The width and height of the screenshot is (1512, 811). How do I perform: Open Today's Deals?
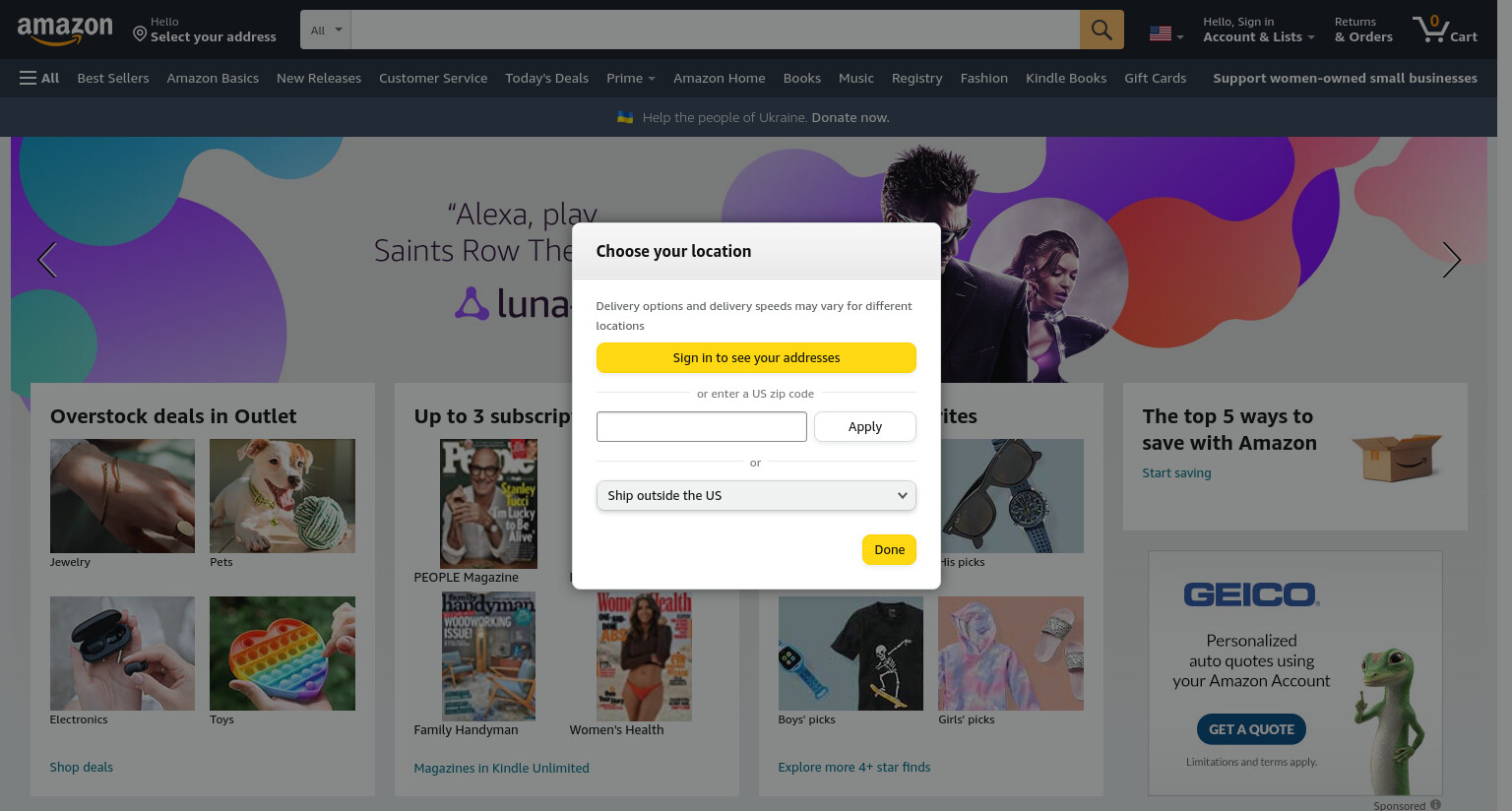[x=546, y=78]
